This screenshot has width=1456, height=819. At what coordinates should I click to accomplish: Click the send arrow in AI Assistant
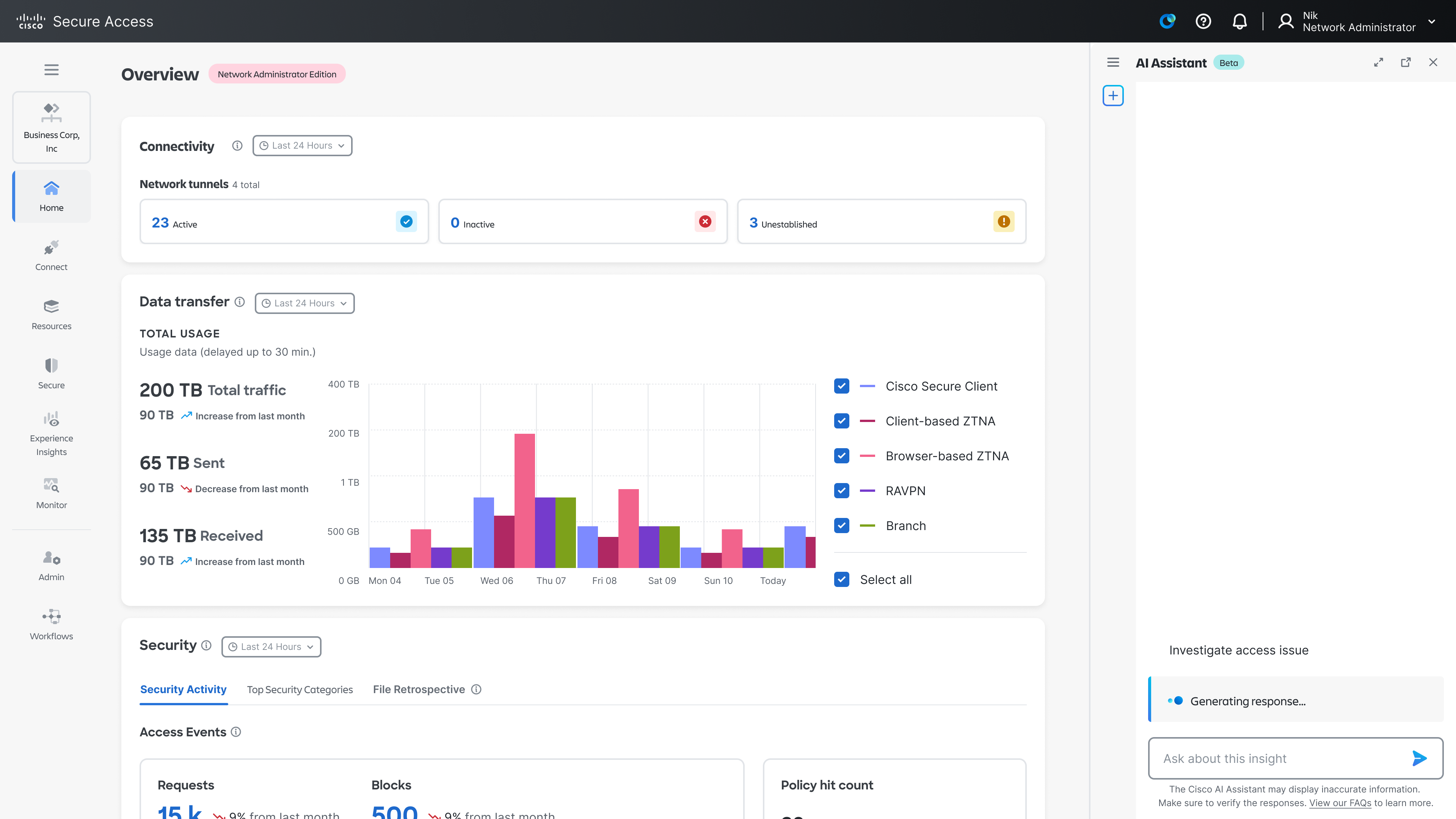click(1419, 758)
